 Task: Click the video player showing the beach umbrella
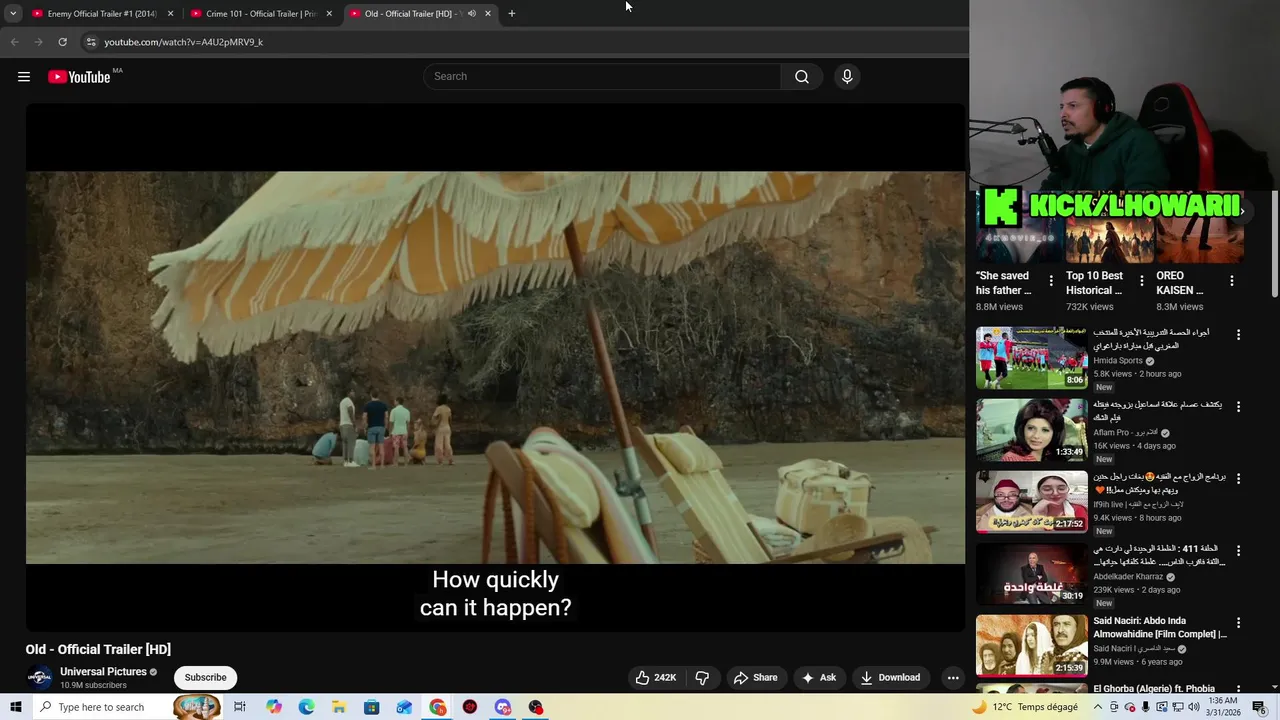click(x=495, y=368)
